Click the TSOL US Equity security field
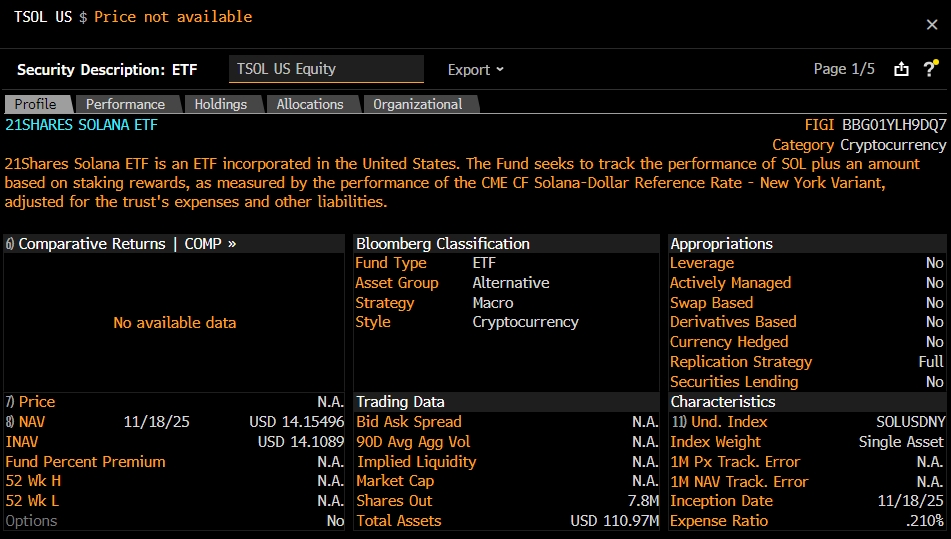Screen dimensions: 951x539 pyautogui.click(x=326, y=69)
